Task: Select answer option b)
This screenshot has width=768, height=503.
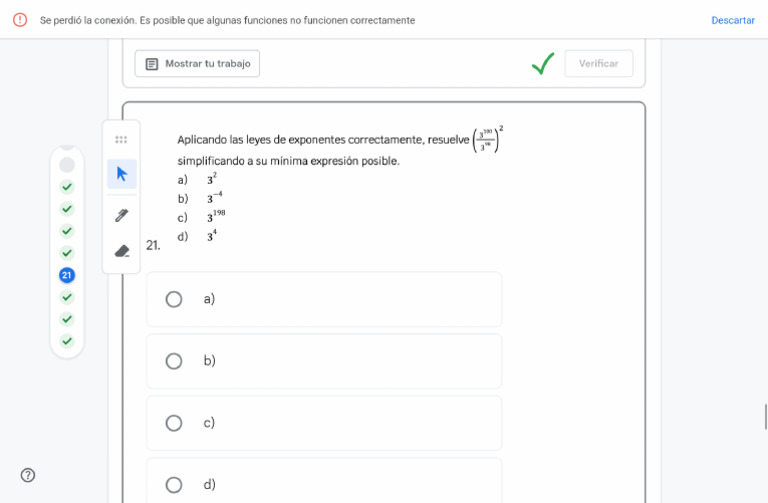Action: (174, 361)
